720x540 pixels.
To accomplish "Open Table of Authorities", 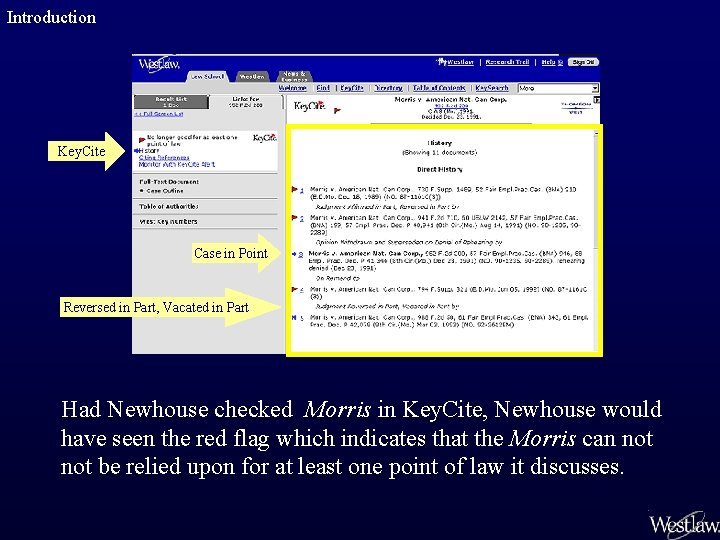I will pos(169,207).
